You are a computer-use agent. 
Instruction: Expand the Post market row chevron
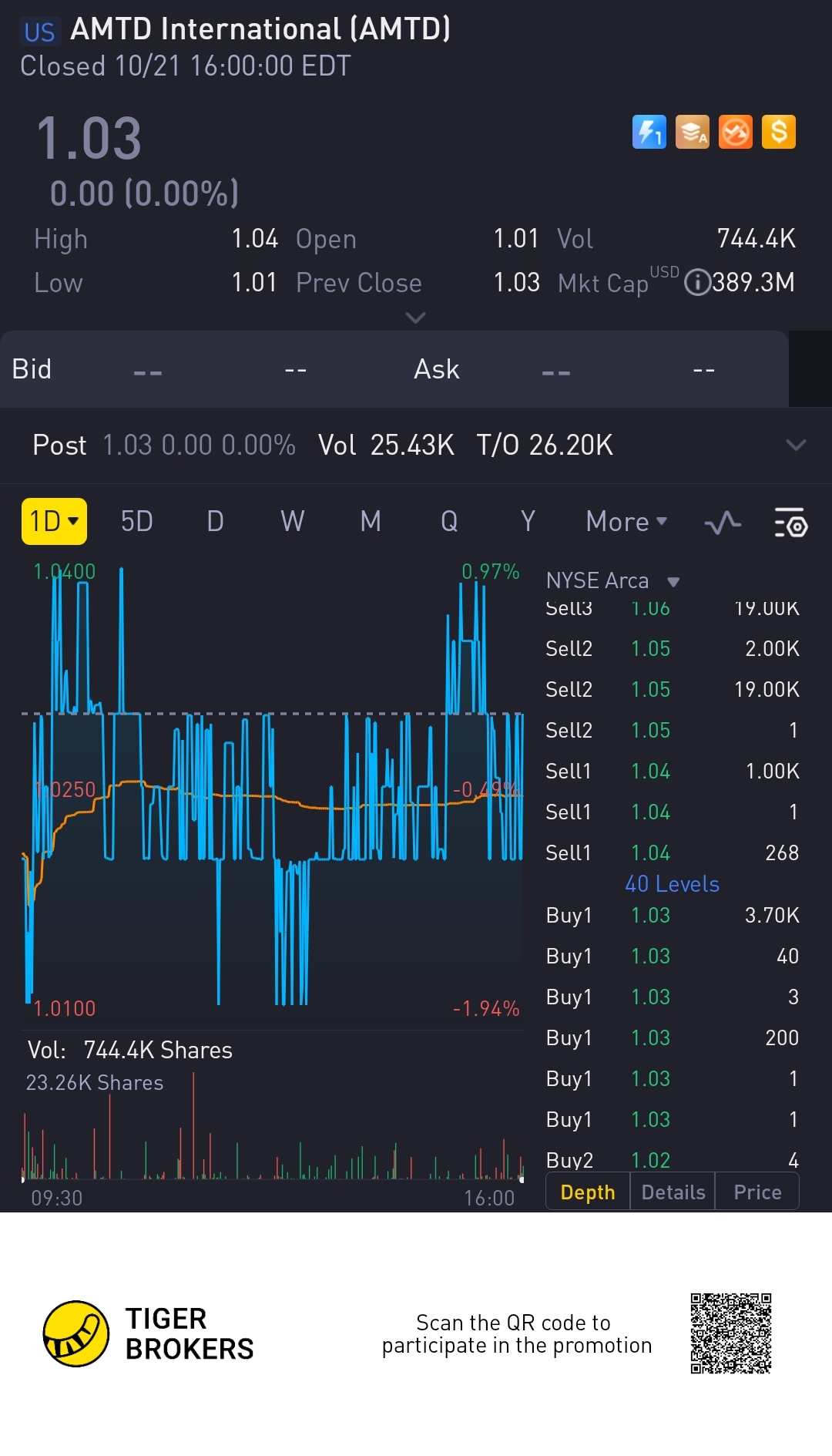(795, 445)
